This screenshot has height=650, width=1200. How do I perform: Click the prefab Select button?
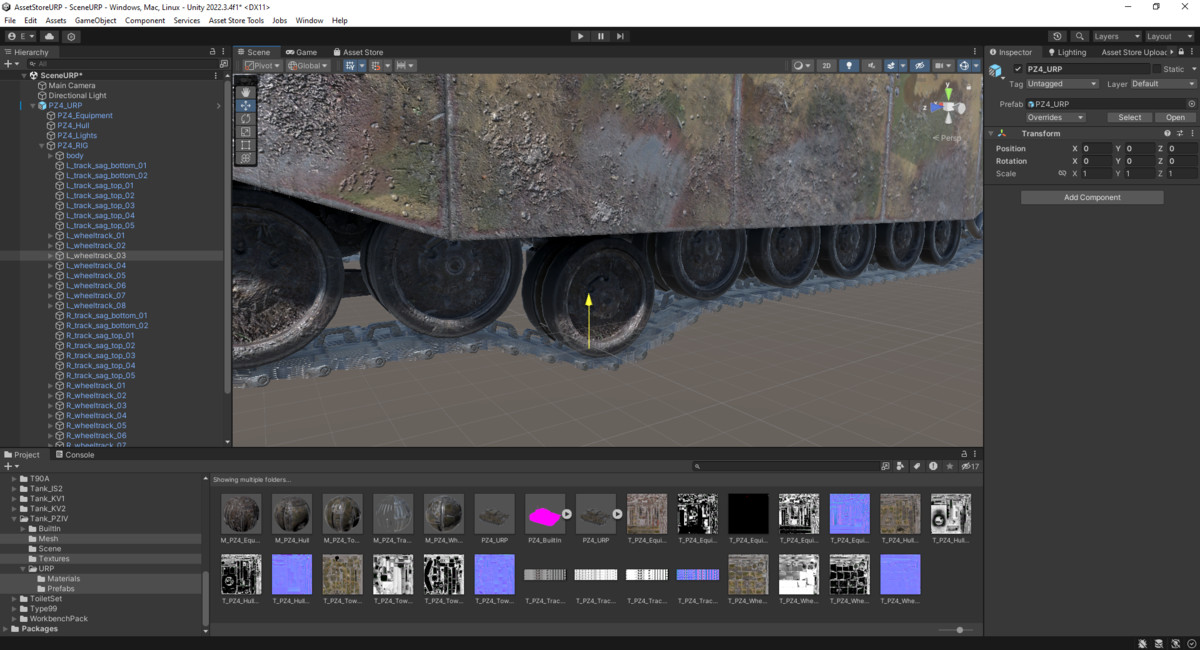pos(1130,117)
